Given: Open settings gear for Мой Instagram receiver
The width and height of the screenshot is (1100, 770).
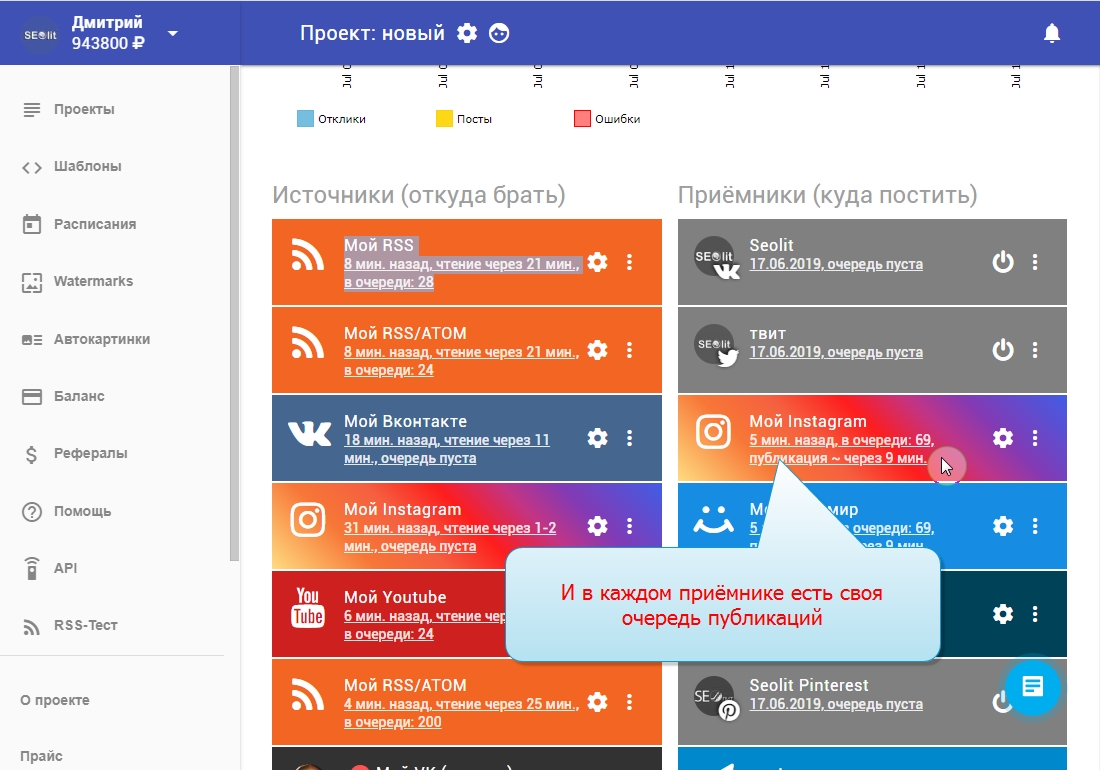Looking at the screenshot, I should tap(1002, 438).
